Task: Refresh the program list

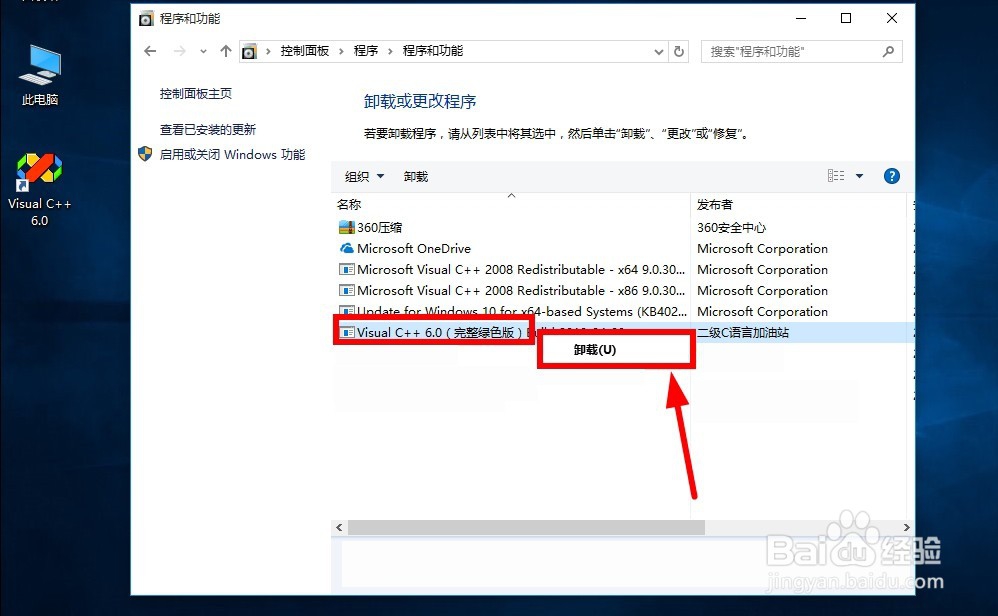Action: click(679, 52)
